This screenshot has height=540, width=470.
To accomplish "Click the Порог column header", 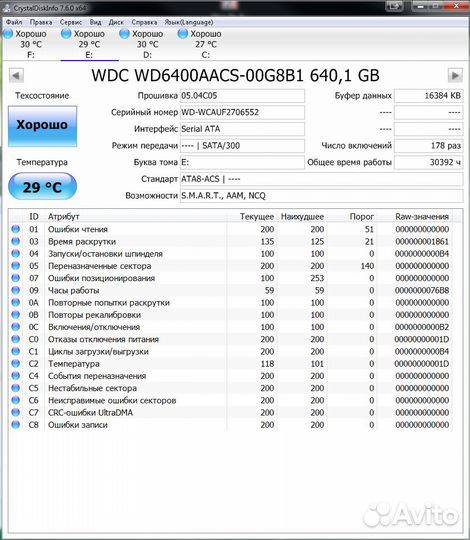I will point(362,217).
